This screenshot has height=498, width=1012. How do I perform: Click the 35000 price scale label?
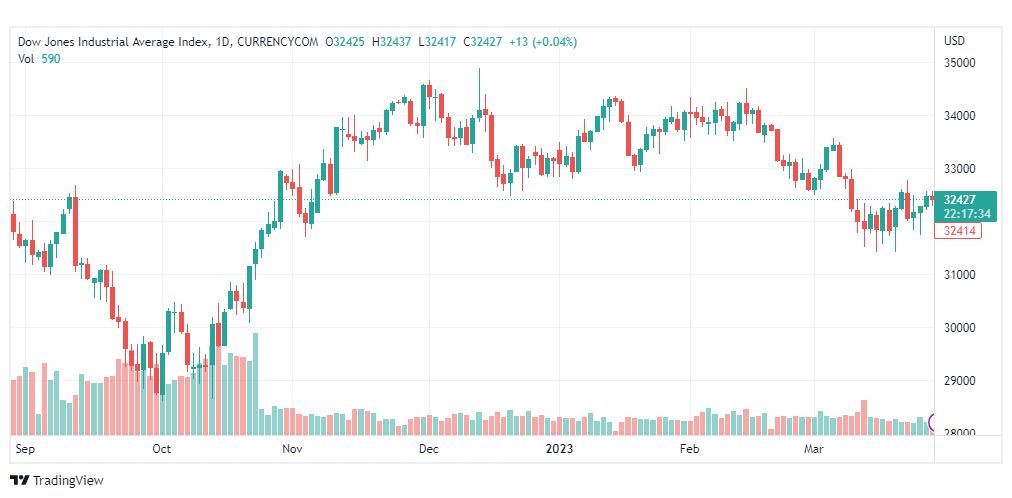point(958,63)
